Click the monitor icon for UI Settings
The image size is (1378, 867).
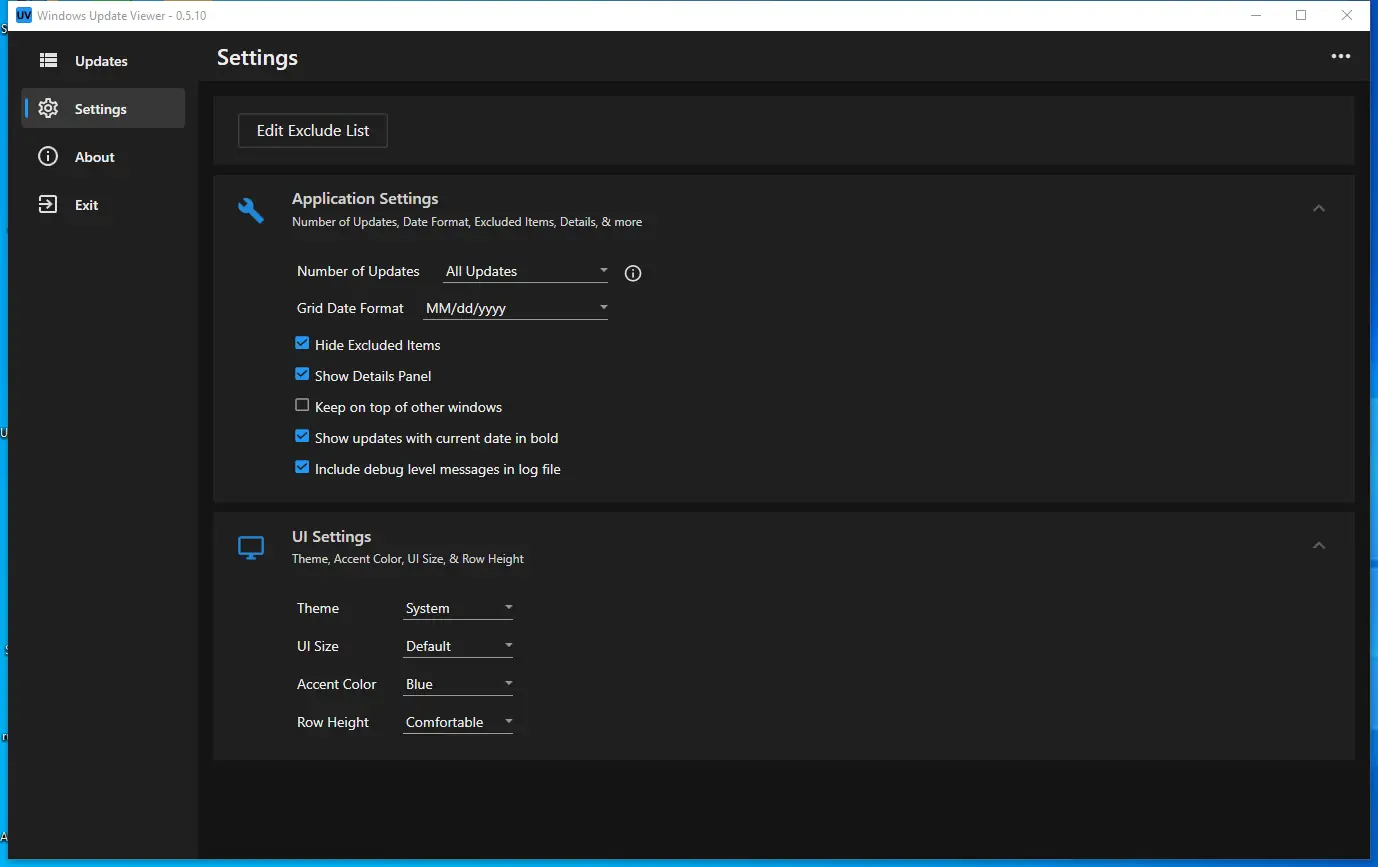coord(251,548)
